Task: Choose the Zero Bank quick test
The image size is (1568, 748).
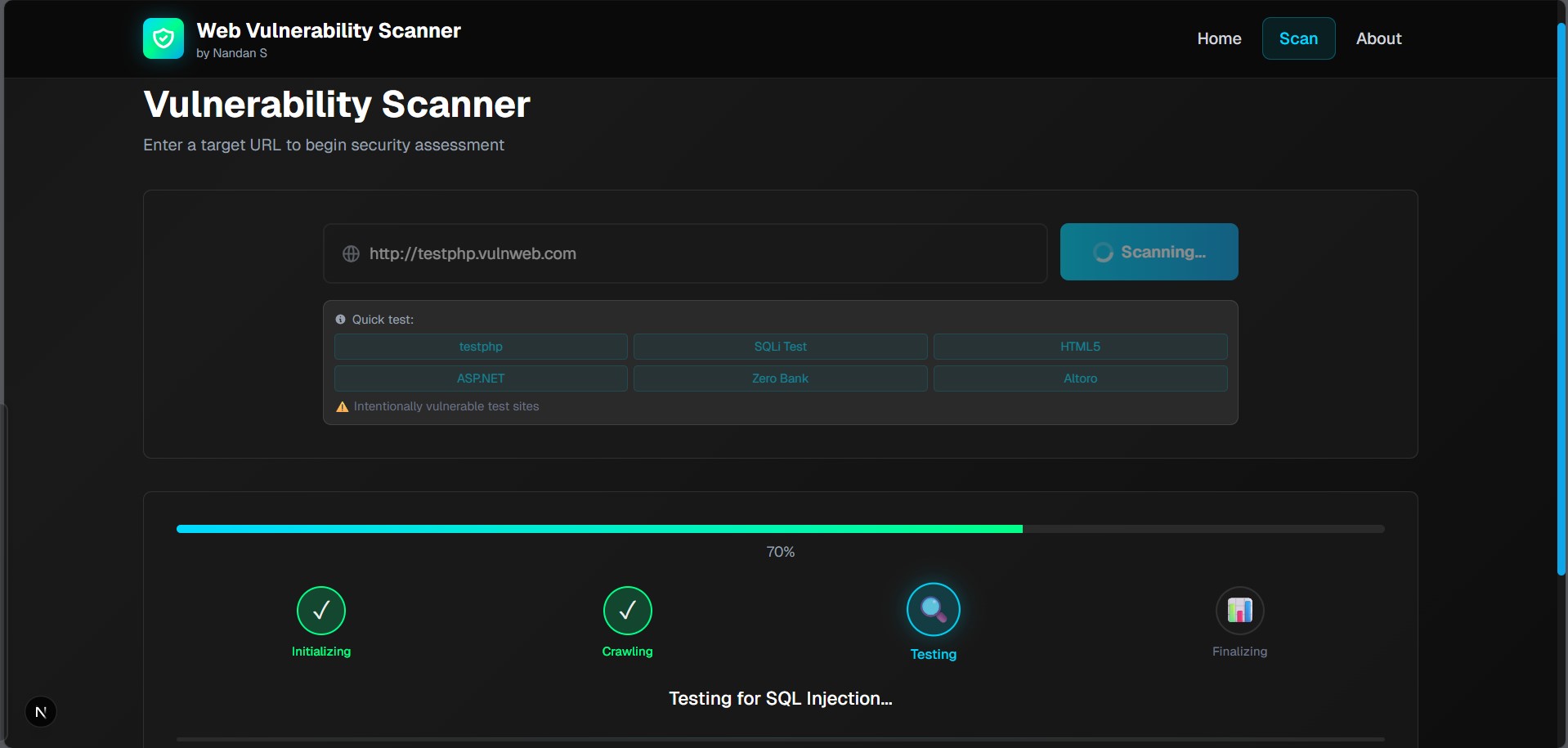Action: pyautogui.click(x=780, y=378)
